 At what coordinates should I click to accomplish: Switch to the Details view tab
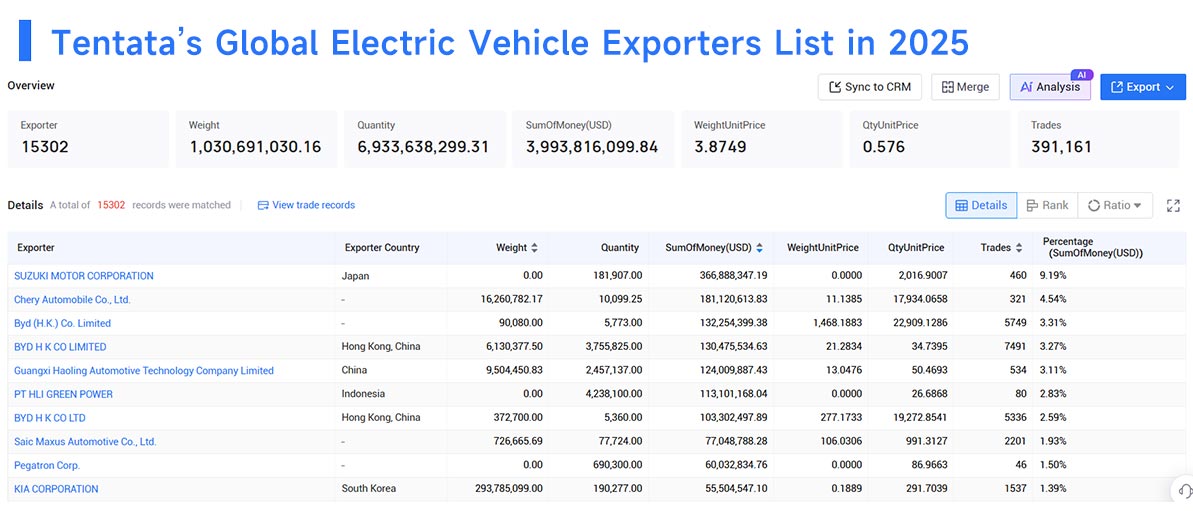(x=981, y=205)
